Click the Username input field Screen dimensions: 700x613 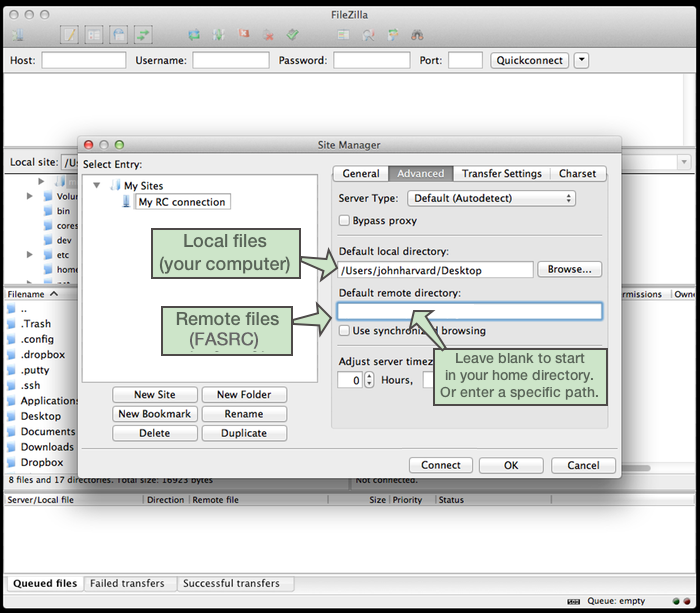[x=231, y=60]
